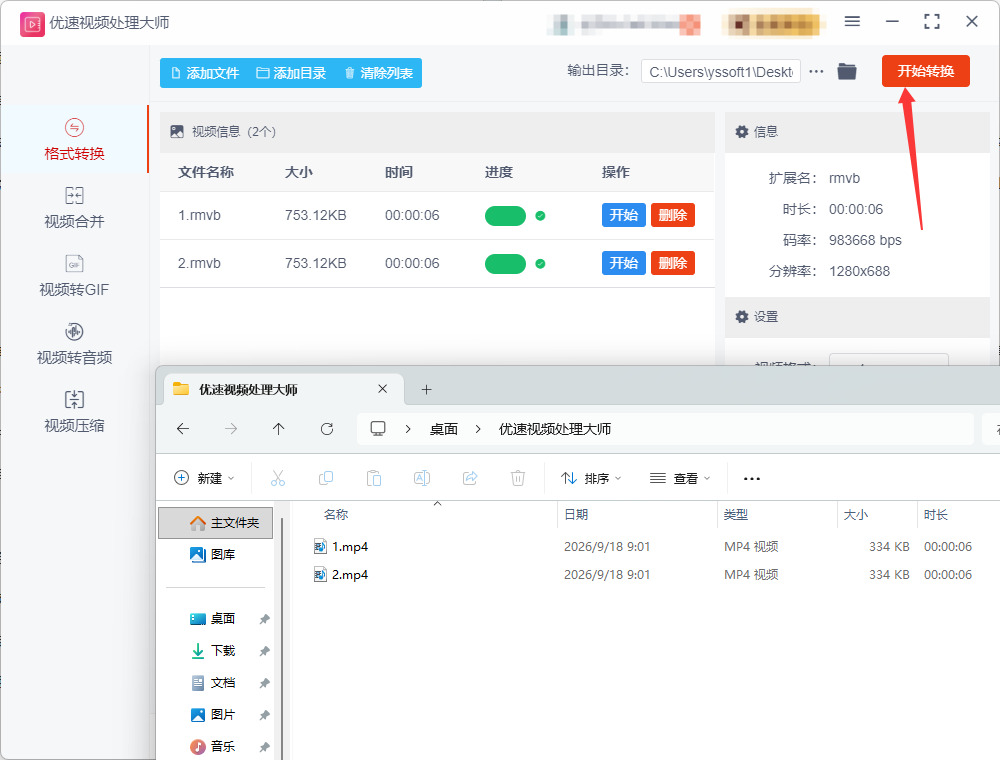The width and height of the screenshot is (1000, 760).
Task: Click the Copy icon in Explorer toolbar
Action: point(326,478)
